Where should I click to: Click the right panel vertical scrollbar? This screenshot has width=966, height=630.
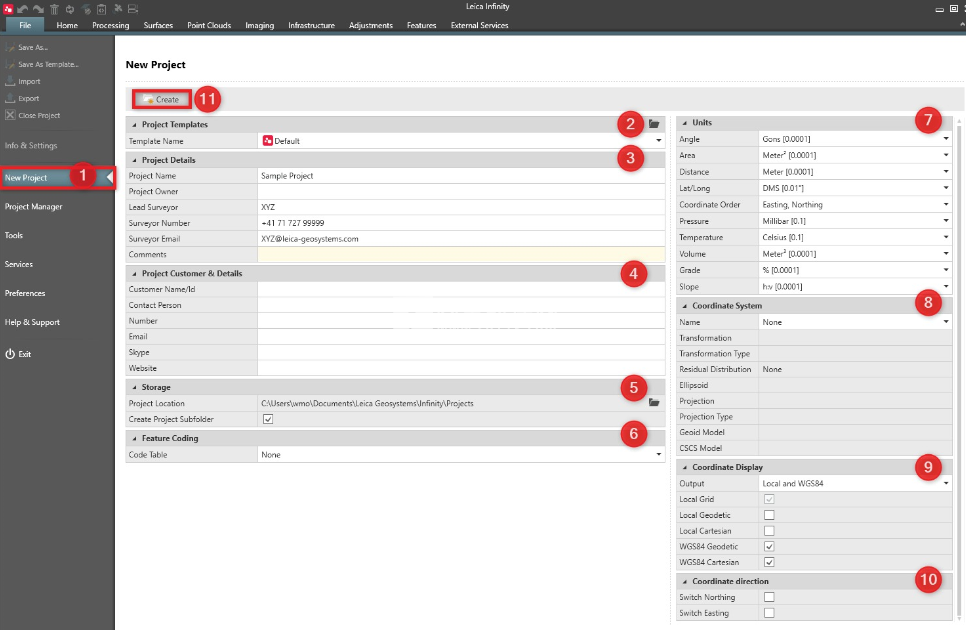(x=959, y=370)
